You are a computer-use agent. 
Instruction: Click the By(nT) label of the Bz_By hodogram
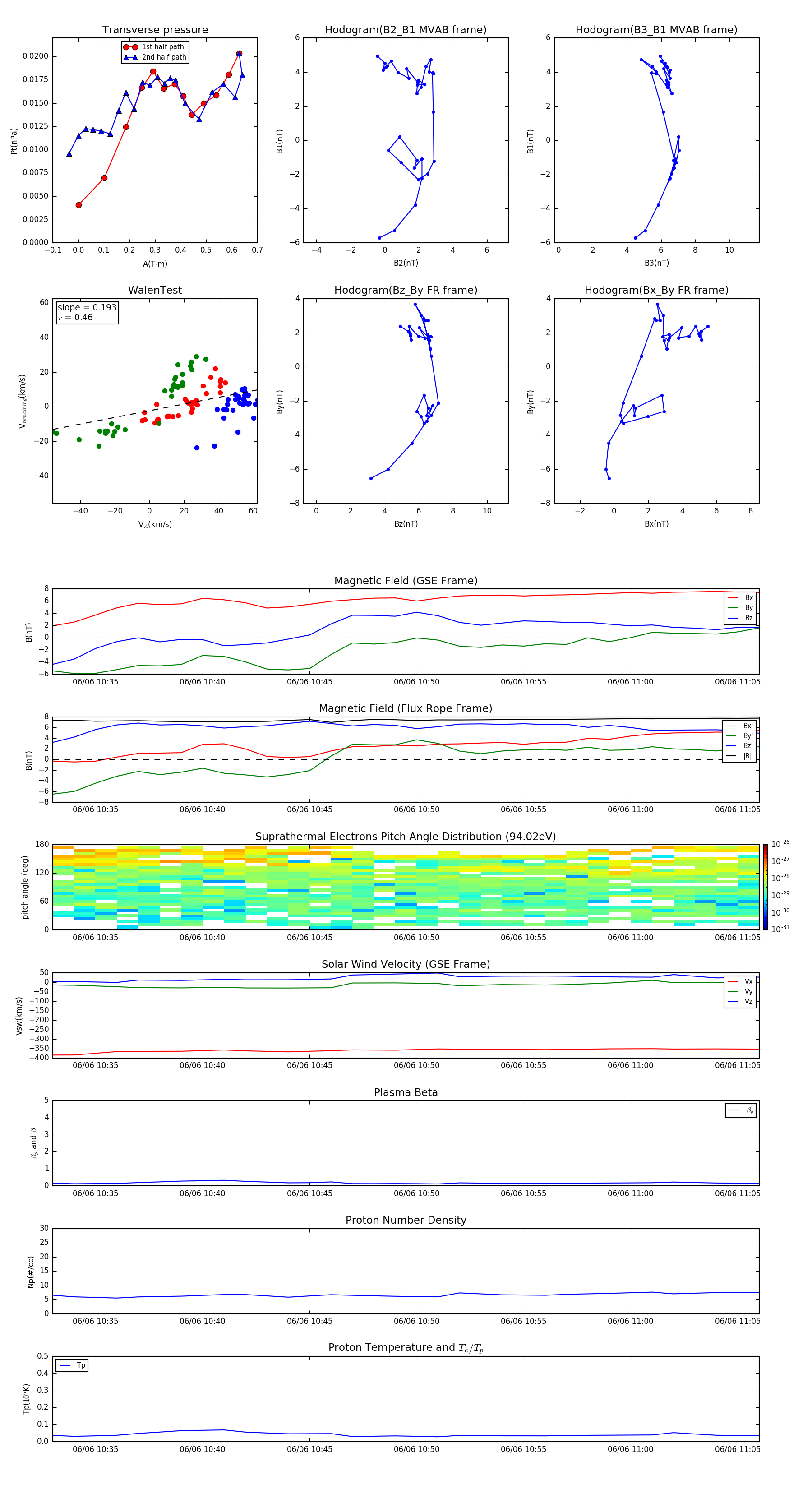point(280,401)
